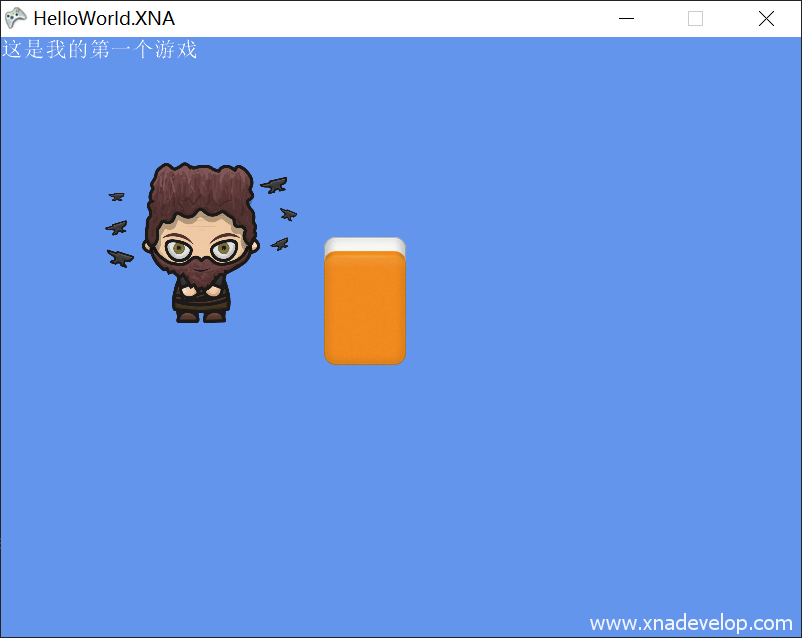Click the orange block's center
Screen dimensions: 802x638
pos(365,308)
